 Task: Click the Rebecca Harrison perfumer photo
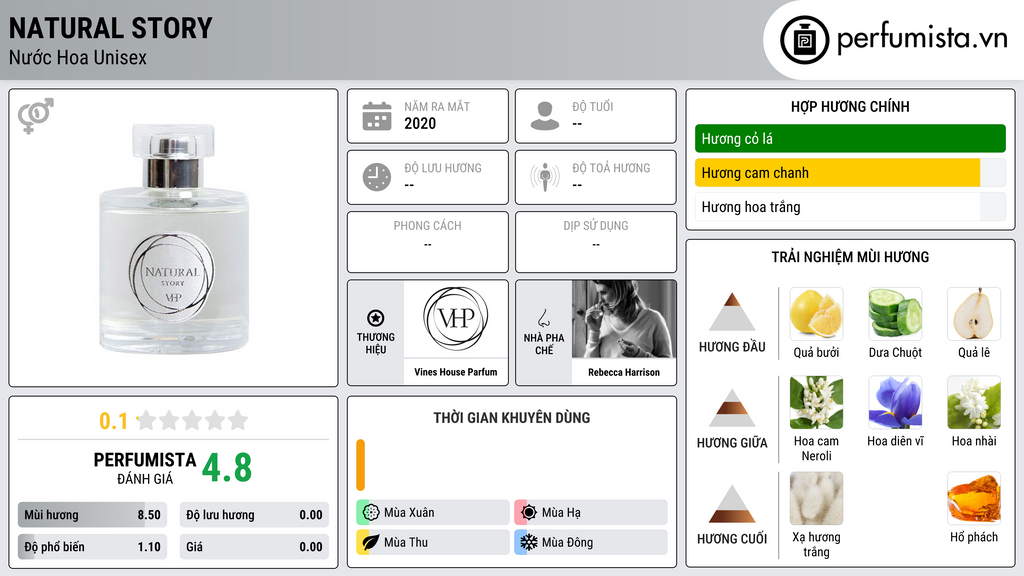click(624, 319)
